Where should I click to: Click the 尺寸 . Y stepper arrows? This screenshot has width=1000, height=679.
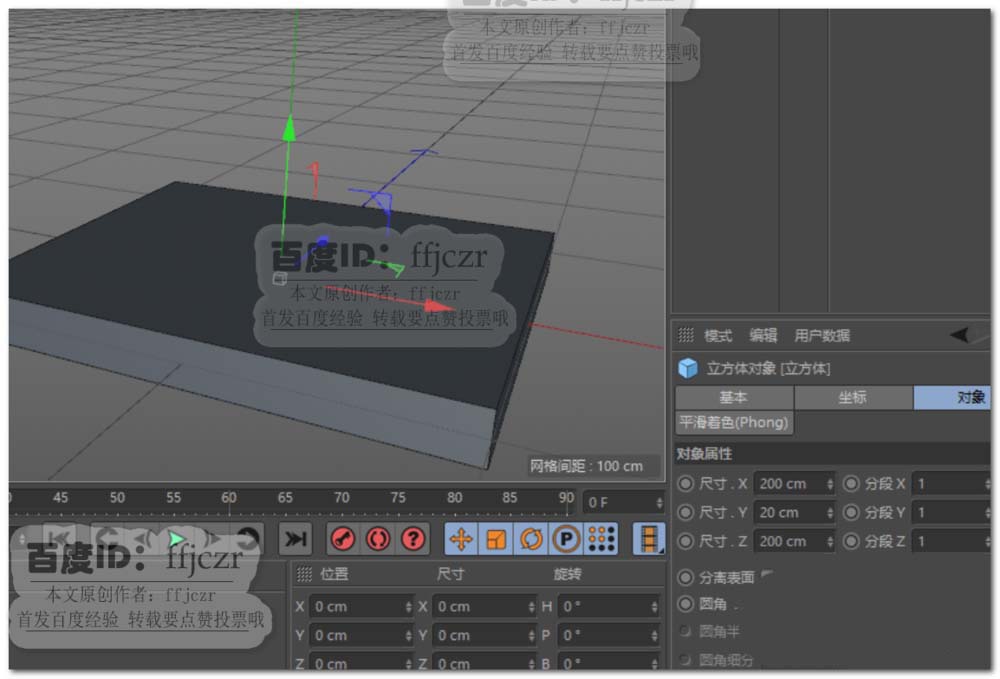pyautogui.click(x=830, y=513)
